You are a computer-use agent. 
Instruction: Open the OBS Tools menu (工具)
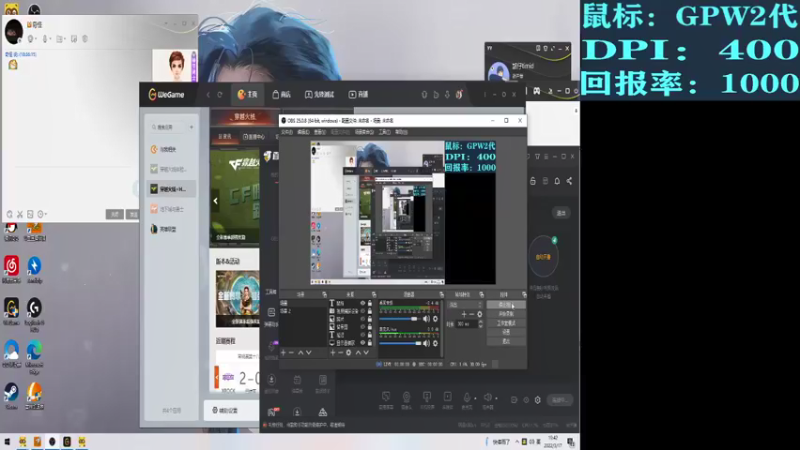tap(384, 132)
